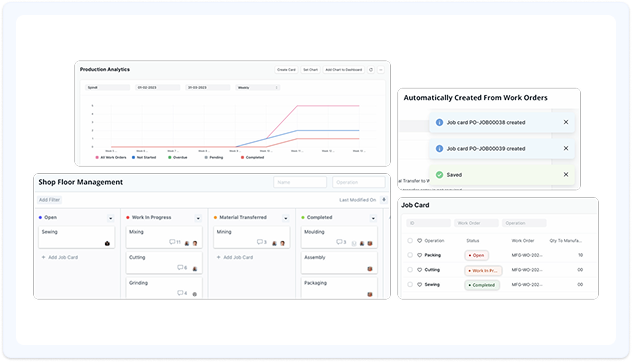Expand the Open column dropdown
The width and height of the screenshot is (632, 362).
tap(110, 218)
